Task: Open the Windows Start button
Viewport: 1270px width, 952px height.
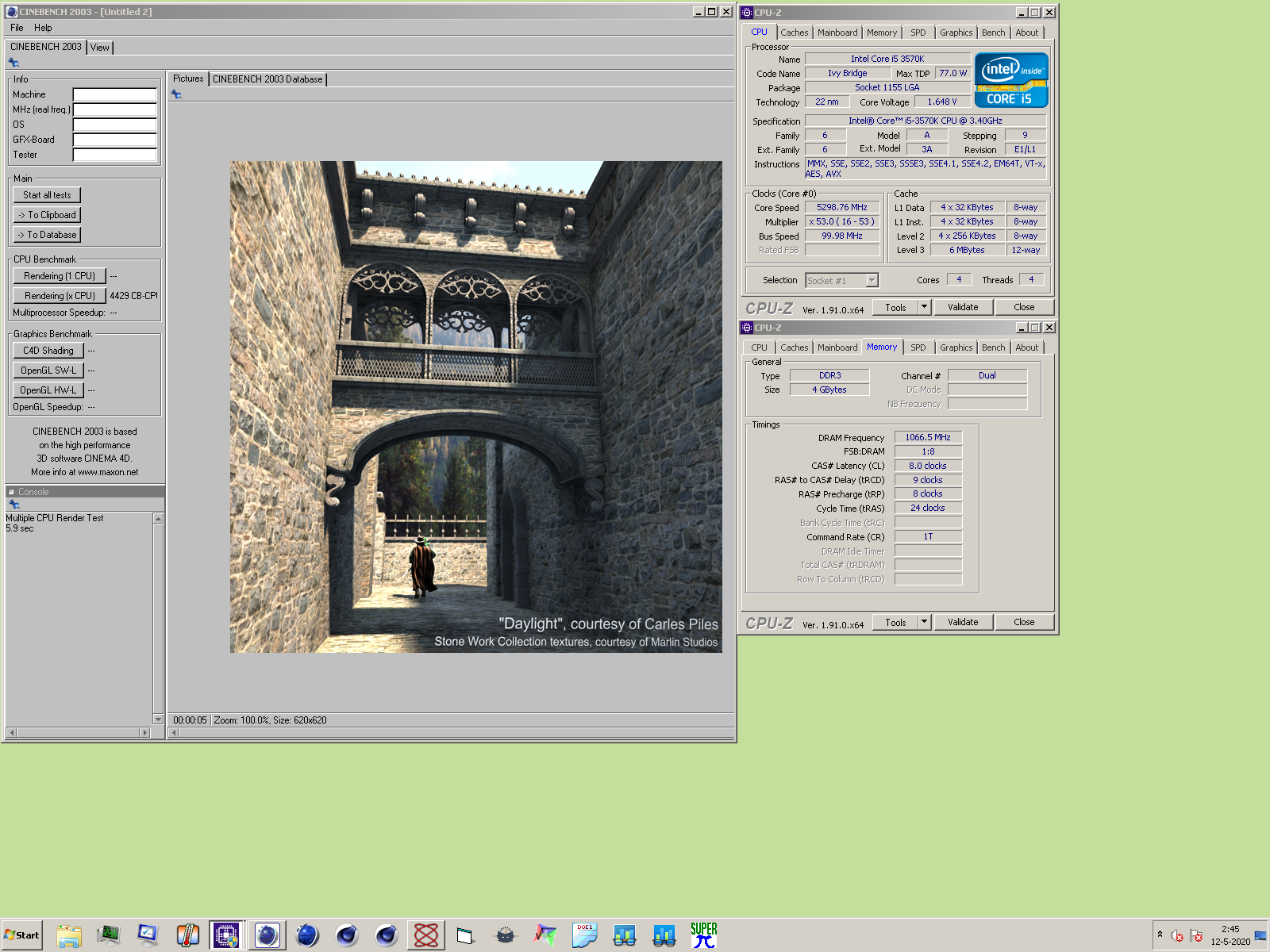Action: (x=22, y=935)
